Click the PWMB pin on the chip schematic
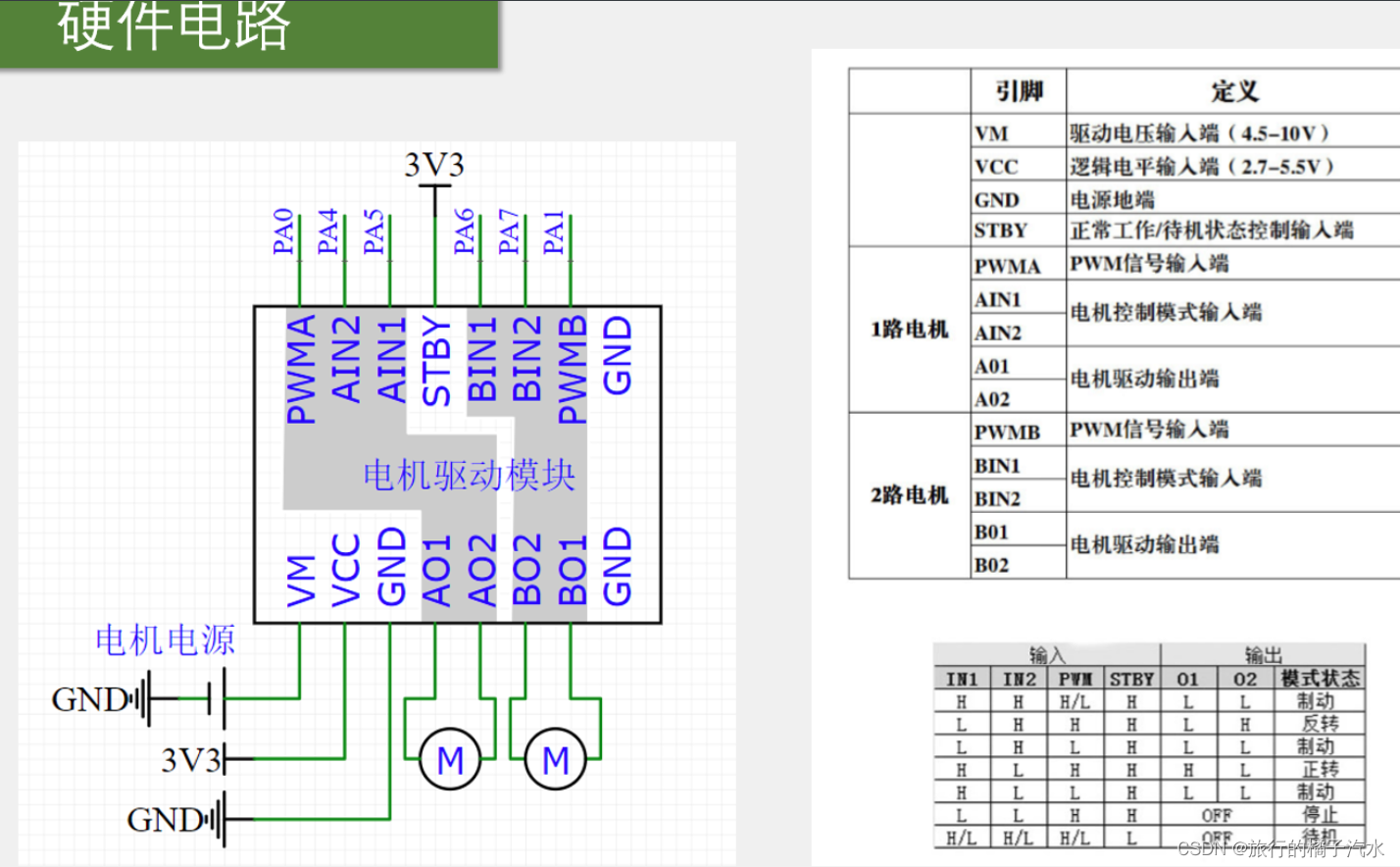 tap(572, 369)
